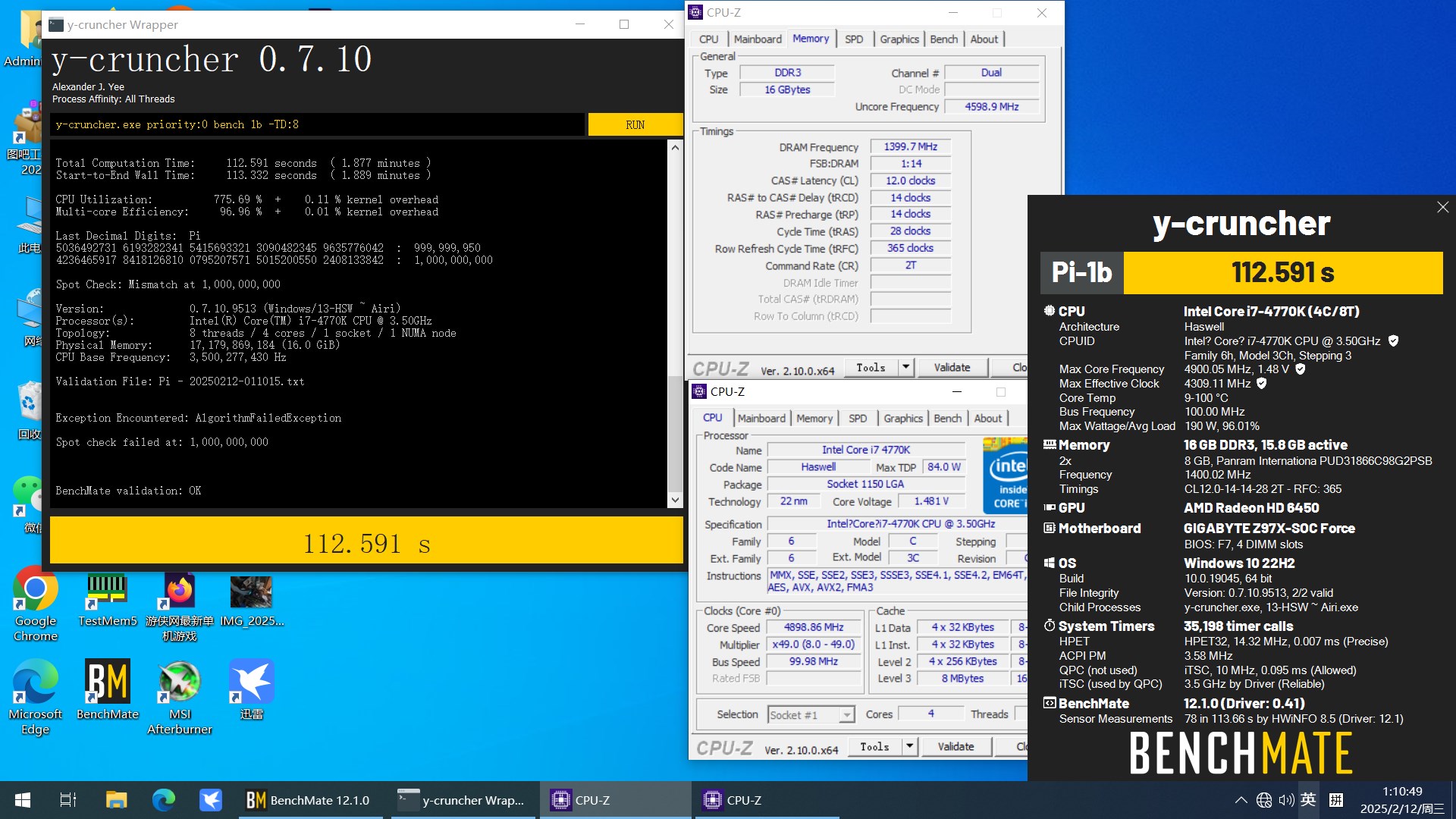The width and height of the screenshot is (1456, 819).
Task: Open About tab in upper CPU-Z window
Action: point(984,39)
